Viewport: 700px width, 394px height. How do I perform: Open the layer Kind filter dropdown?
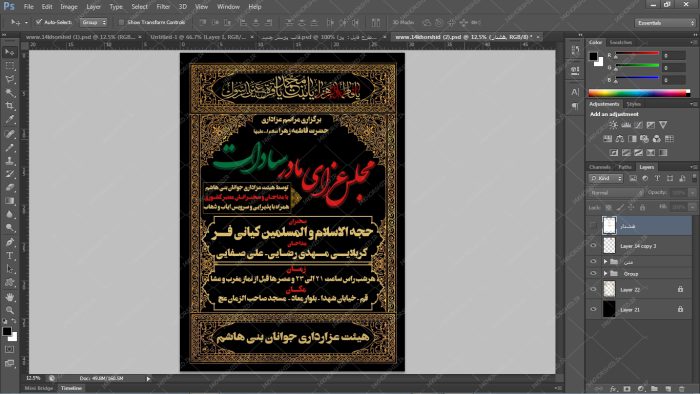[x=606, y=178]
